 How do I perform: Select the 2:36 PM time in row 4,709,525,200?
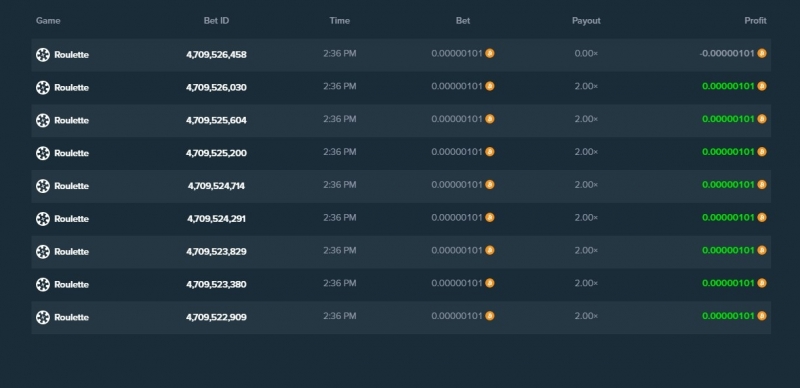click(340, 152)
